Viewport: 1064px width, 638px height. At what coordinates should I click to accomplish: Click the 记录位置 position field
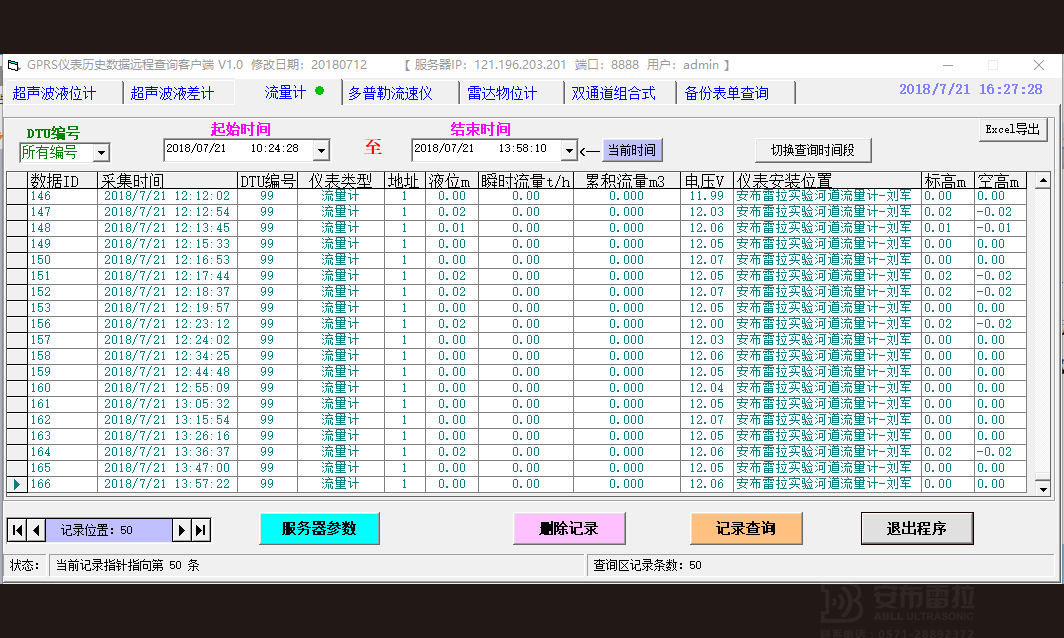(109, 530)
